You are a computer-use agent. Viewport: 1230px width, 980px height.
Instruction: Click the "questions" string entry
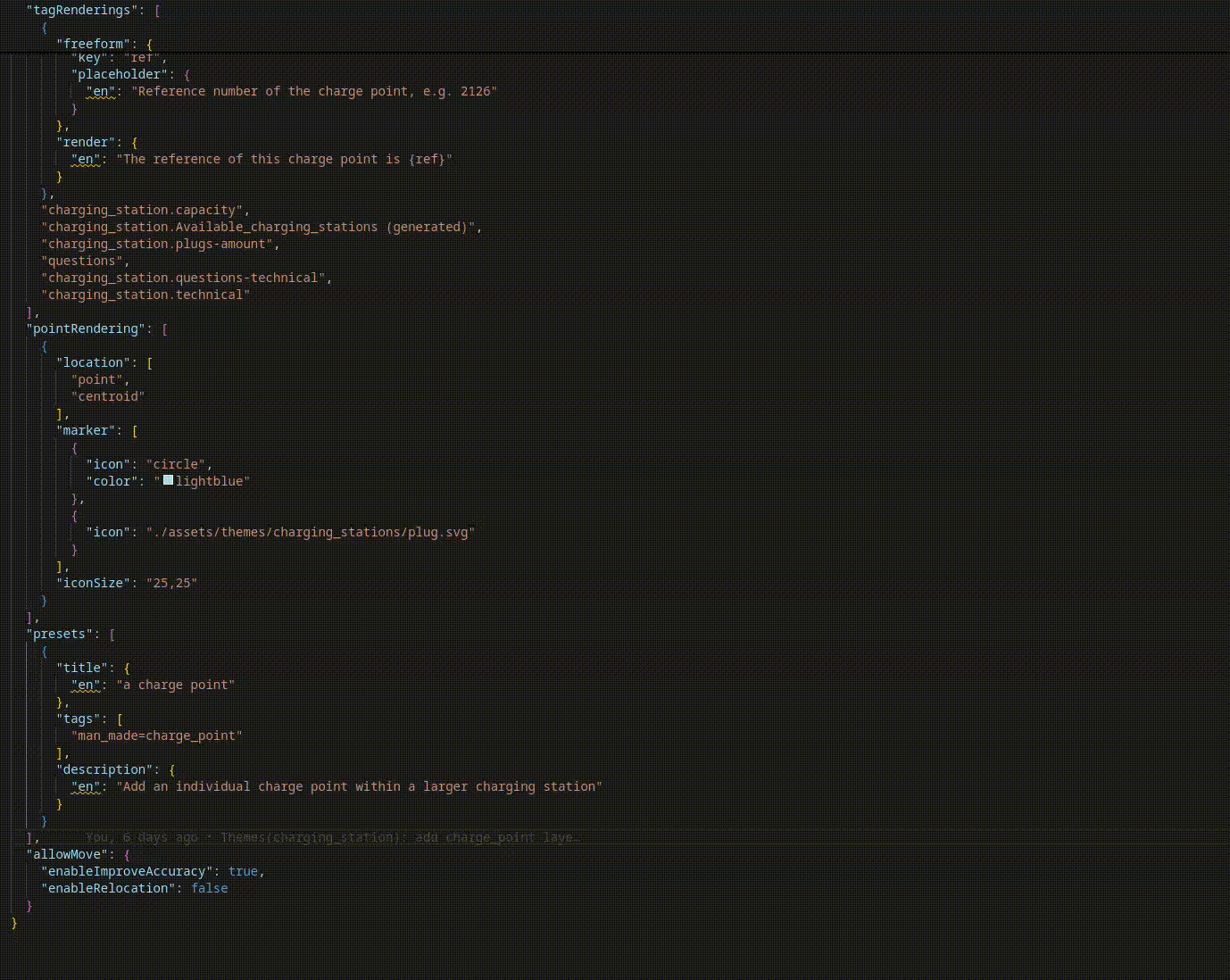pyautogui.click(x=82, y=261)
